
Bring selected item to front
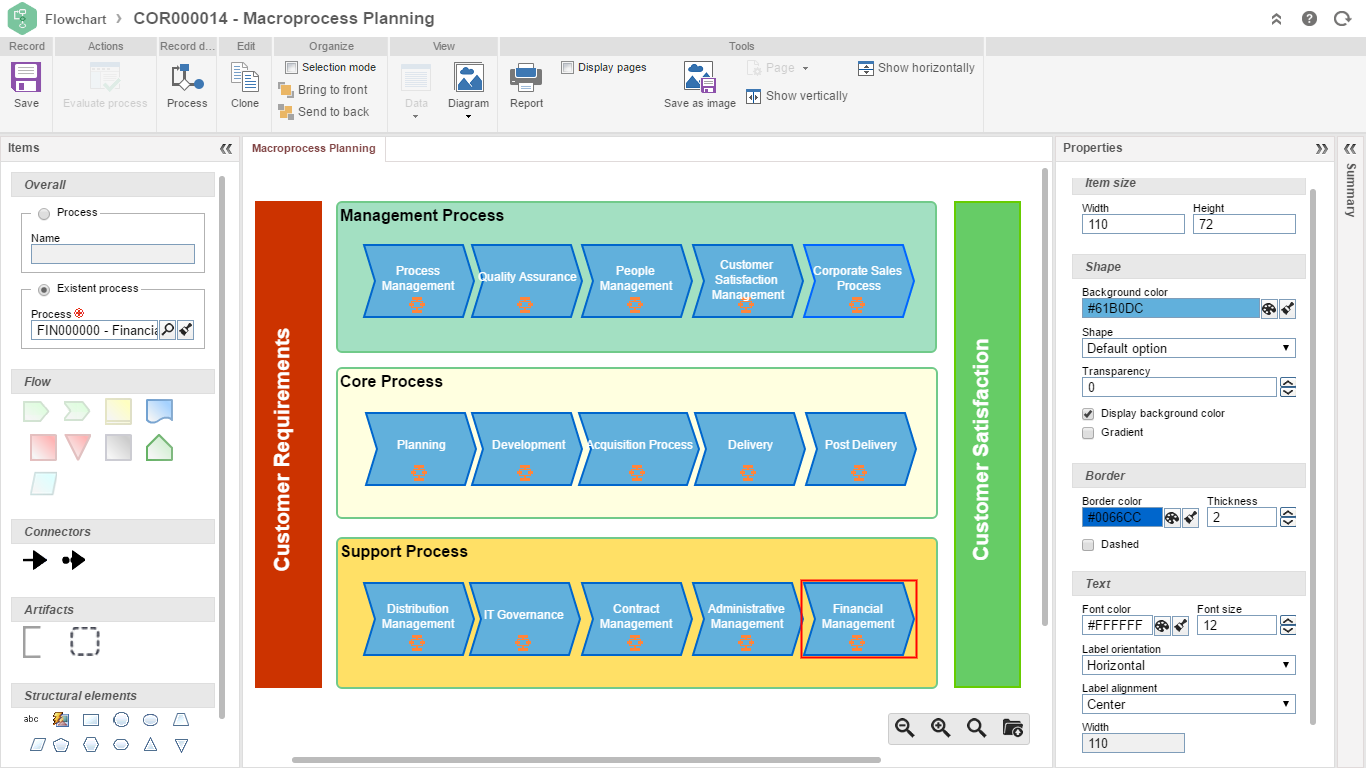[x=323, y=90]
